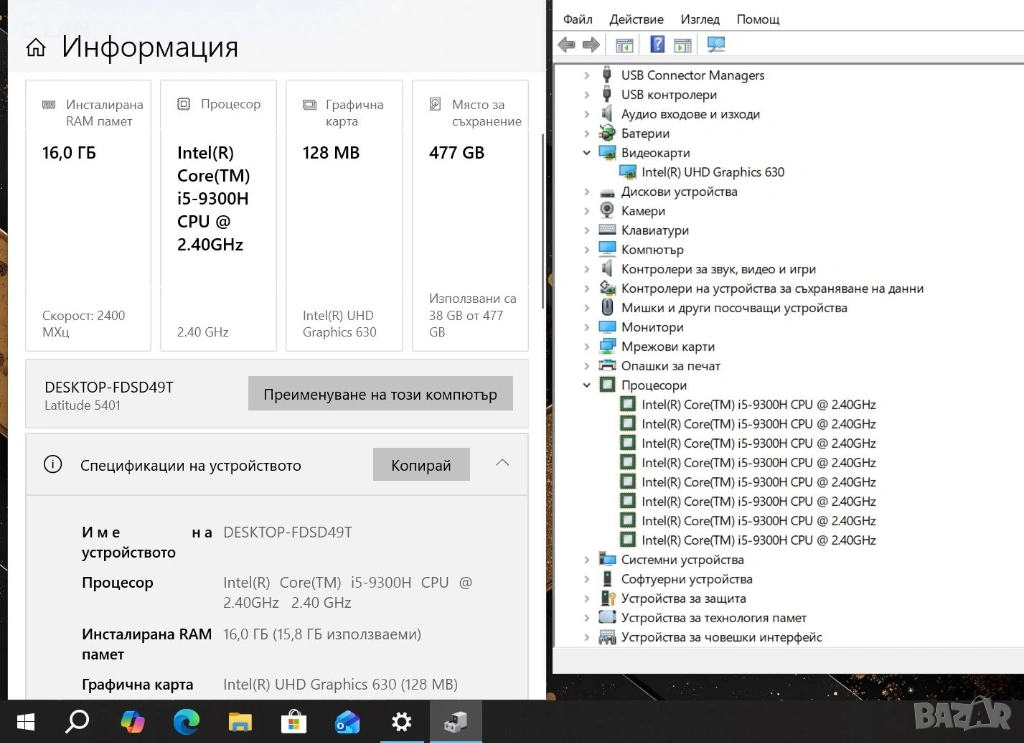This screenshot has width=1024, height=743.
Task: Open Microsoft Store from the taskbar
Action: (293, 721)
